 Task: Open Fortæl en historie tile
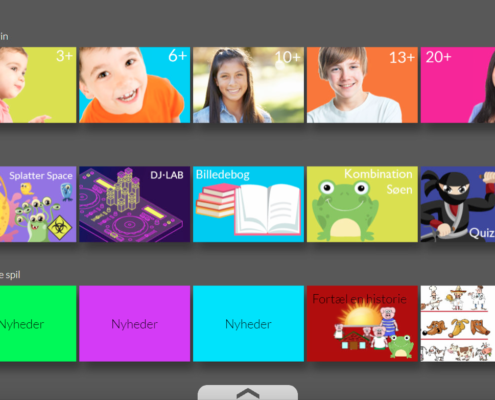[x=362, y=323]
